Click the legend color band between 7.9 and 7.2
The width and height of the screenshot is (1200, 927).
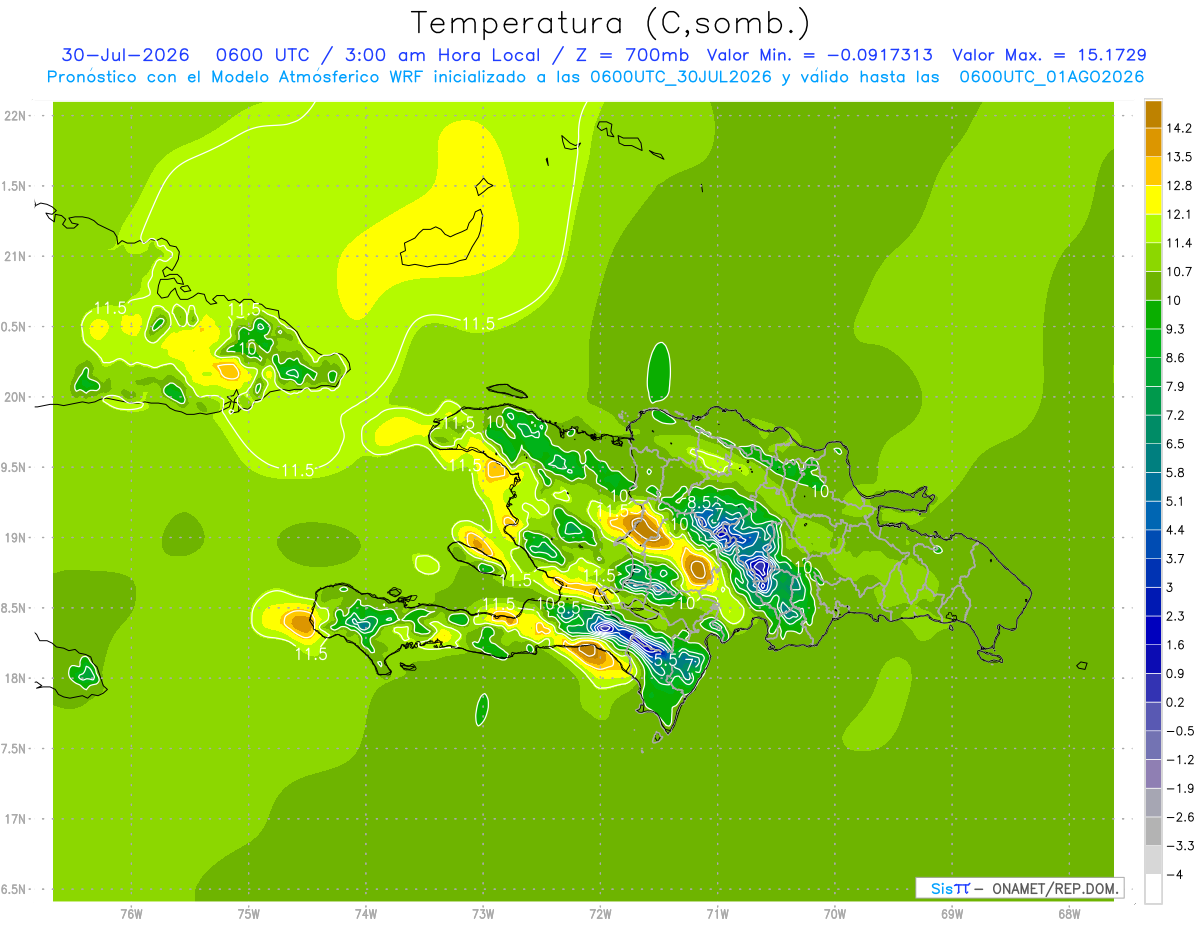pyautogui.click(x=1153, y=400)
